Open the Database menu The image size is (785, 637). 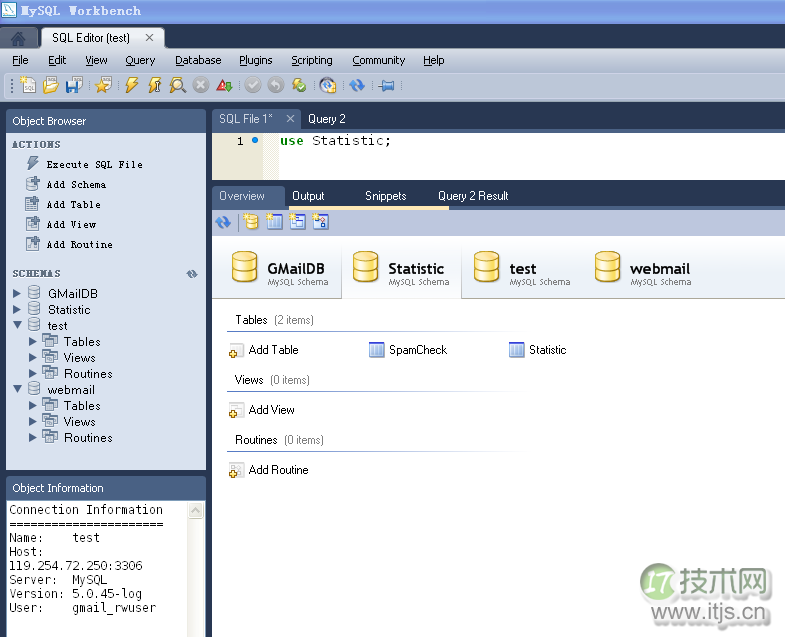(198, 60)
